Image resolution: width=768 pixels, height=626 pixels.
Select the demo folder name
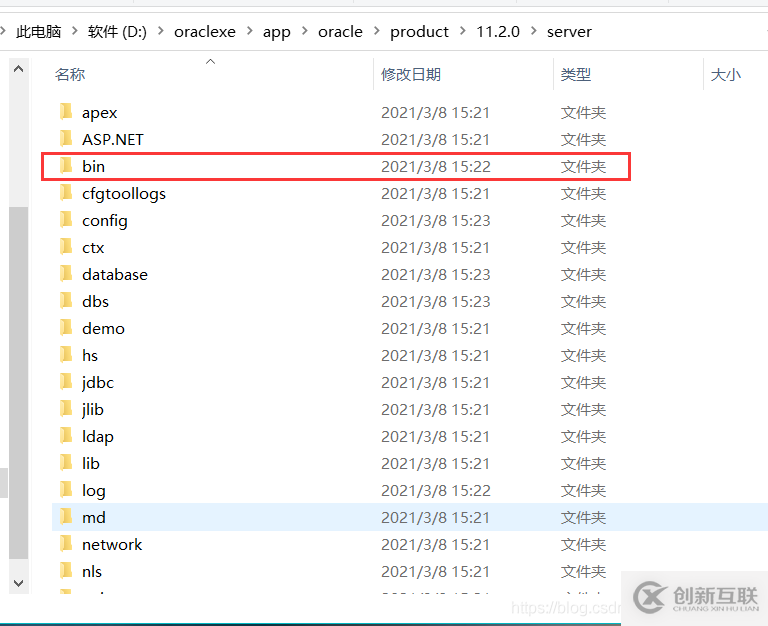click(103, 328)
